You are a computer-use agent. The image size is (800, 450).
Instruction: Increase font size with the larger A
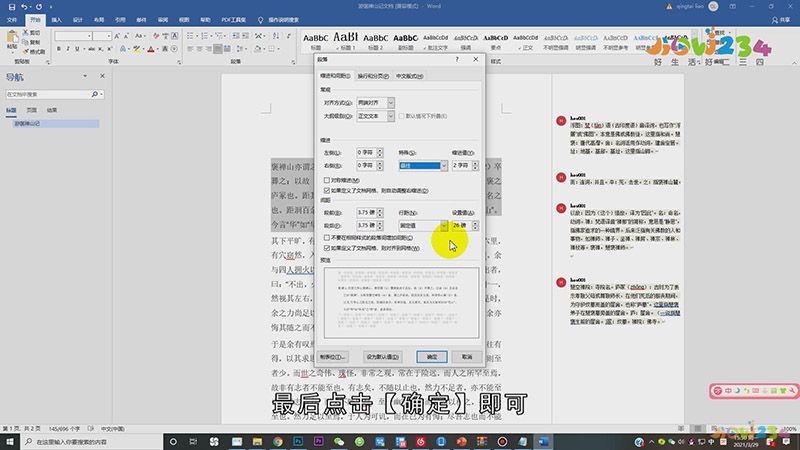(117, 36)
